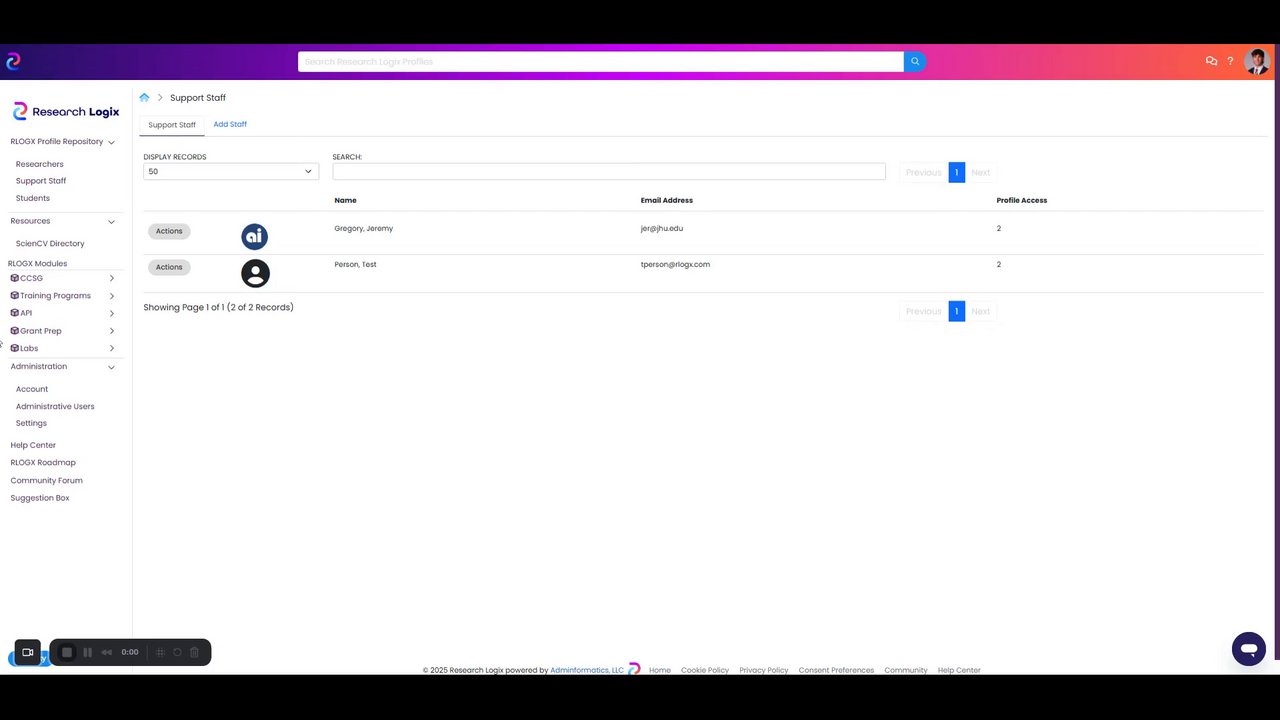Click the Labs module cube icon
This screenshot has height=720, width=1280.
pos(15,348)
